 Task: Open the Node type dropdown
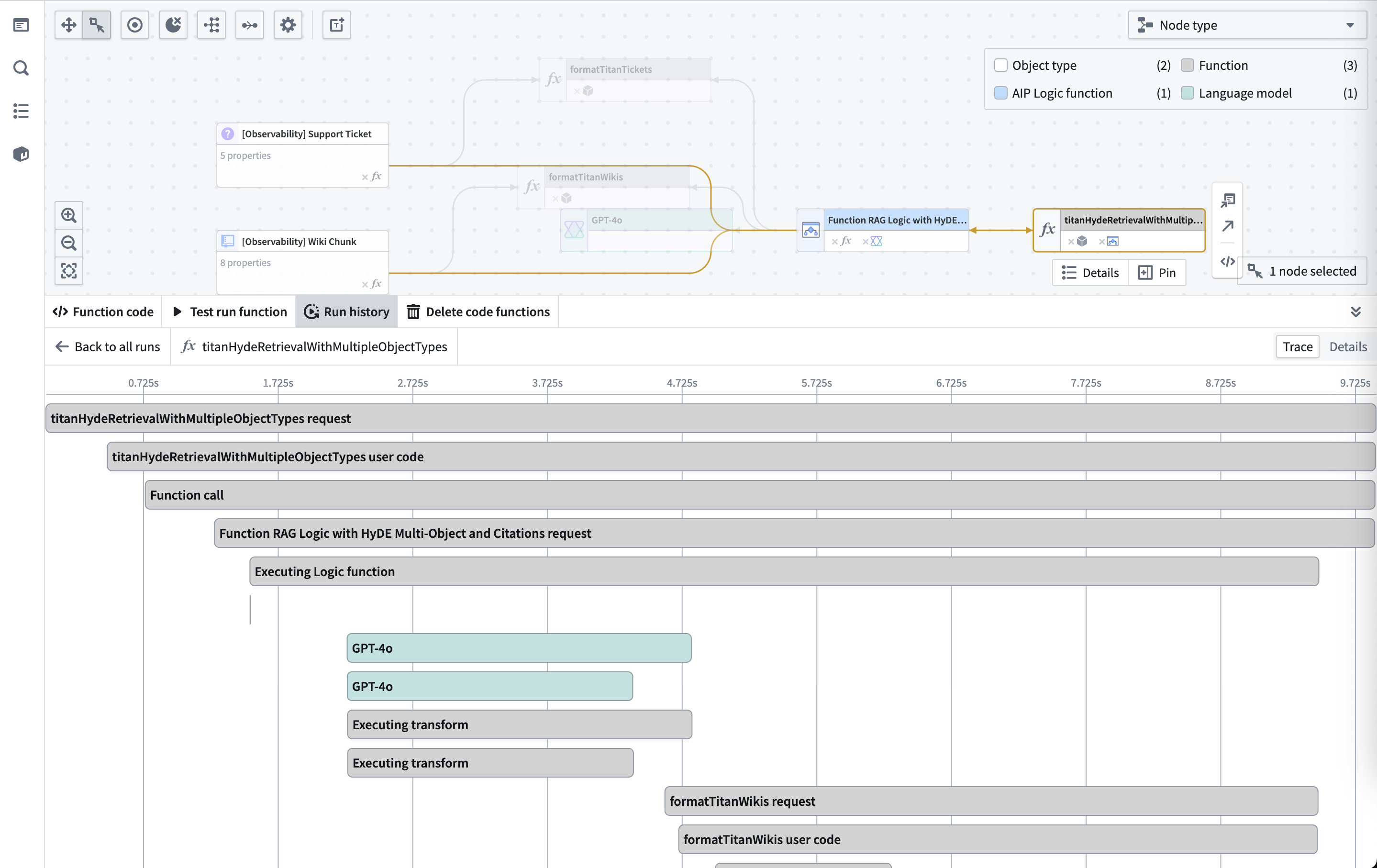point(1246,25)
